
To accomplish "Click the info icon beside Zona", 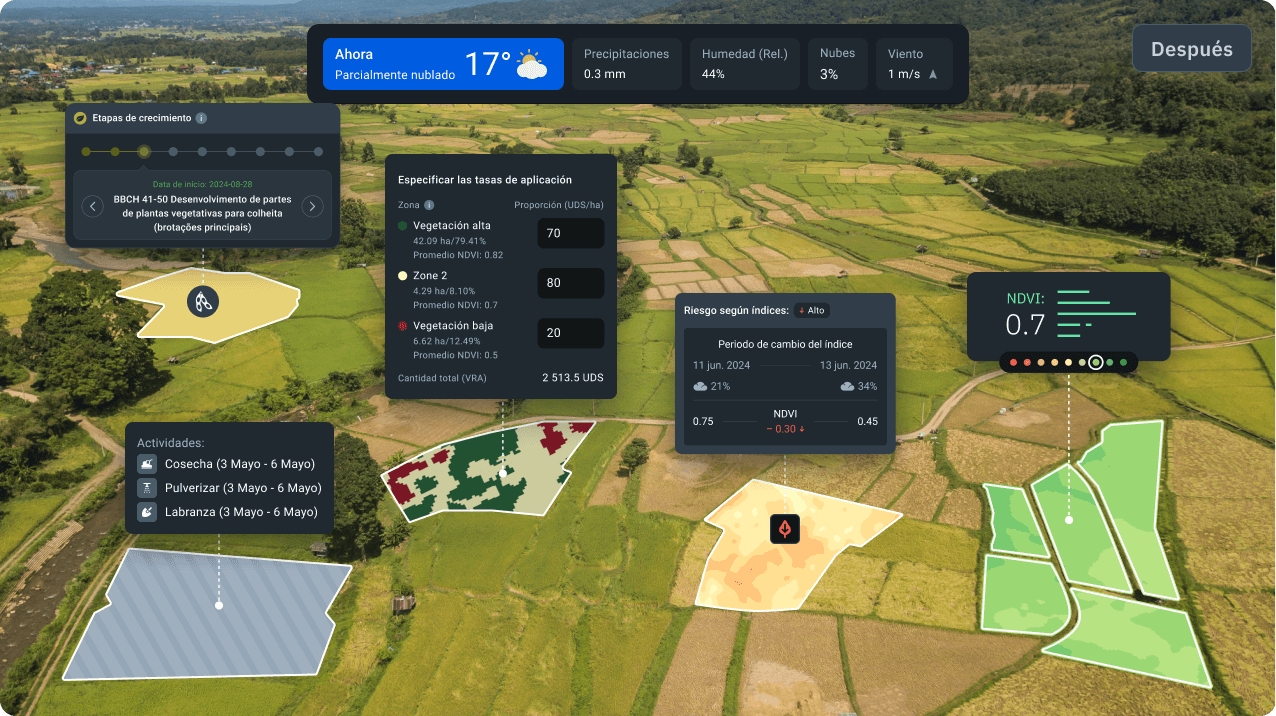I will pos(429,205).
